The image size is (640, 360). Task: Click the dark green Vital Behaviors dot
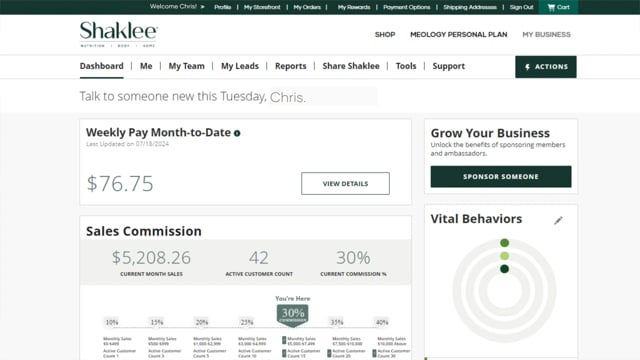pos(504,269)
